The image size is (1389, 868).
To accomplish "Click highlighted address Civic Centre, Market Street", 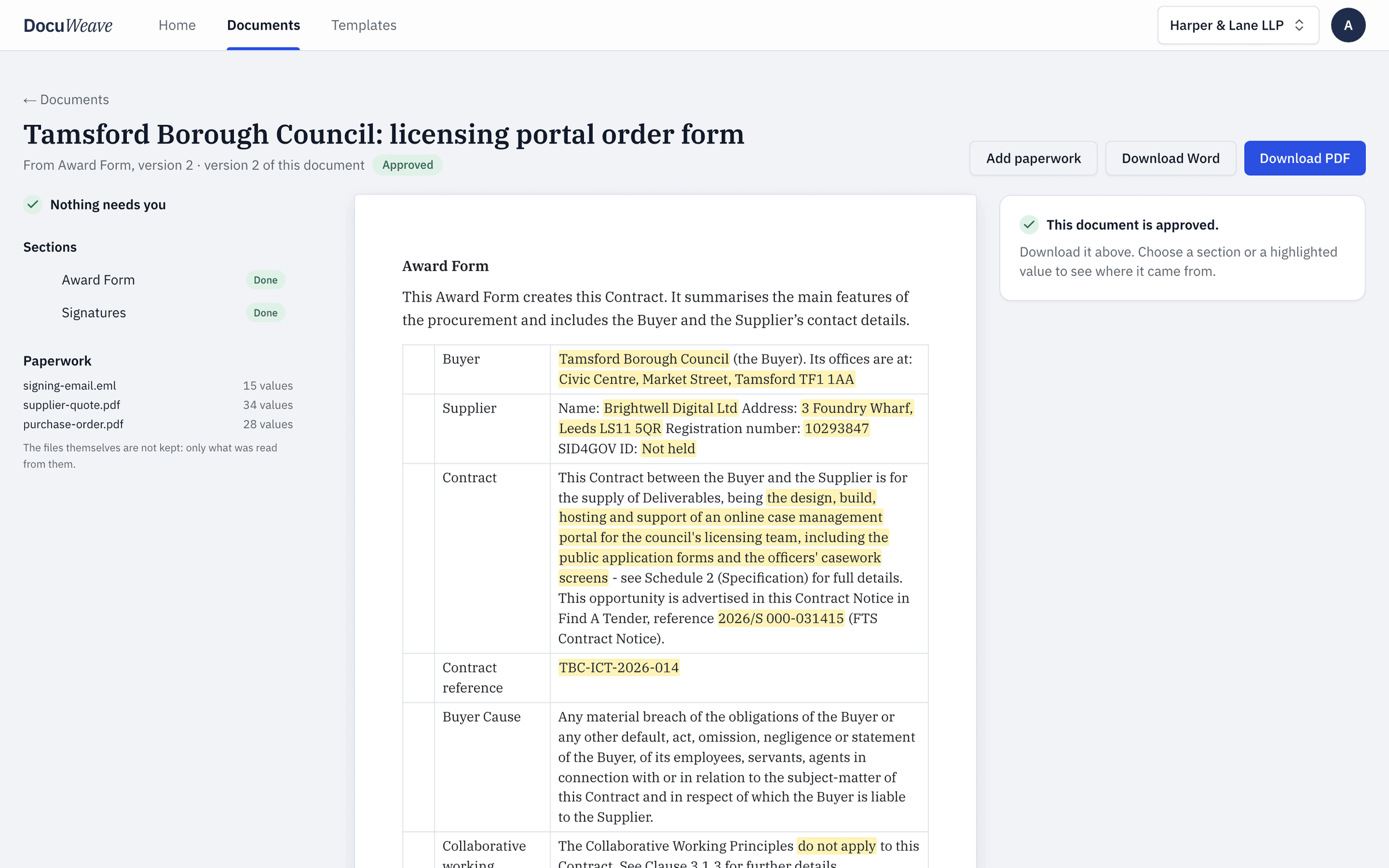I will pyautogui.click(x=706, y=379).
